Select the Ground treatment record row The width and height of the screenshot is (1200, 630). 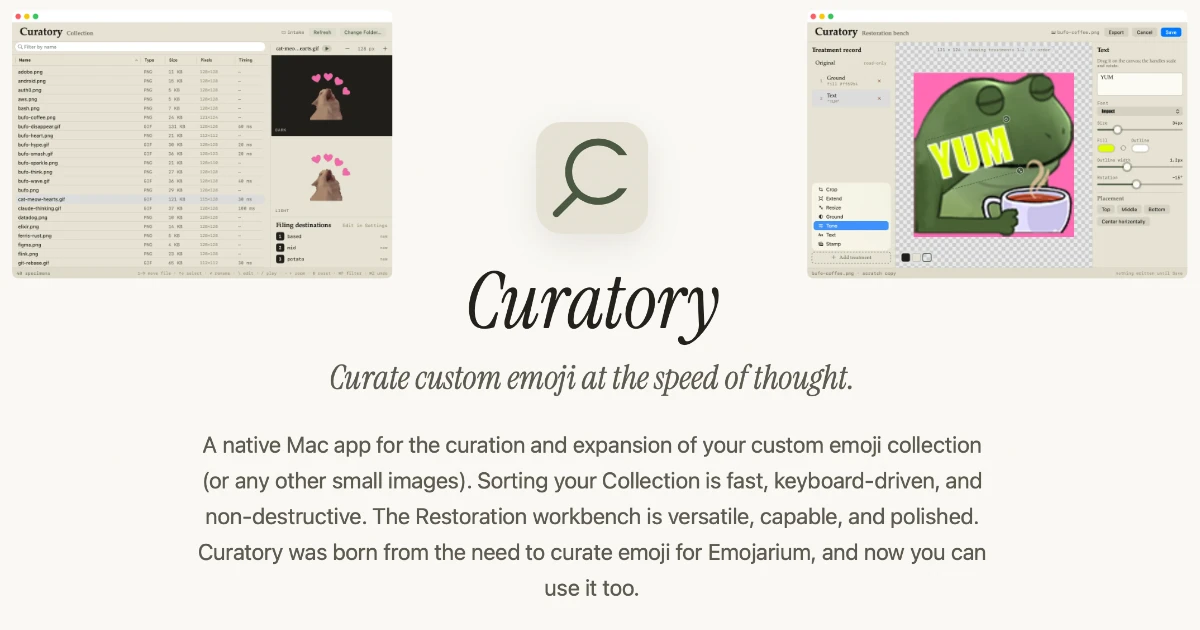click(851, 80)
